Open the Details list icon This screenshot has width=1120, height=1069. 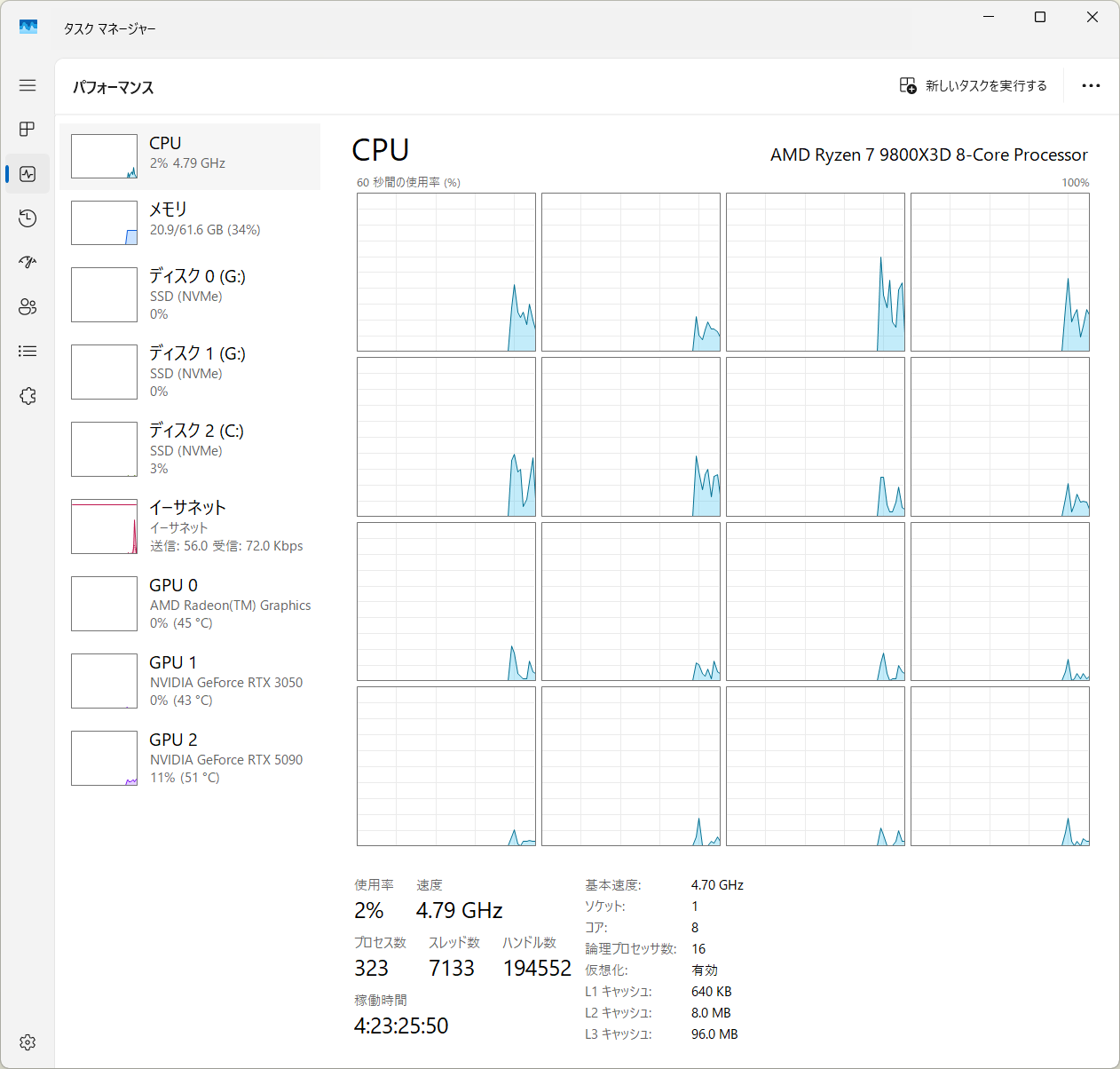28,352
